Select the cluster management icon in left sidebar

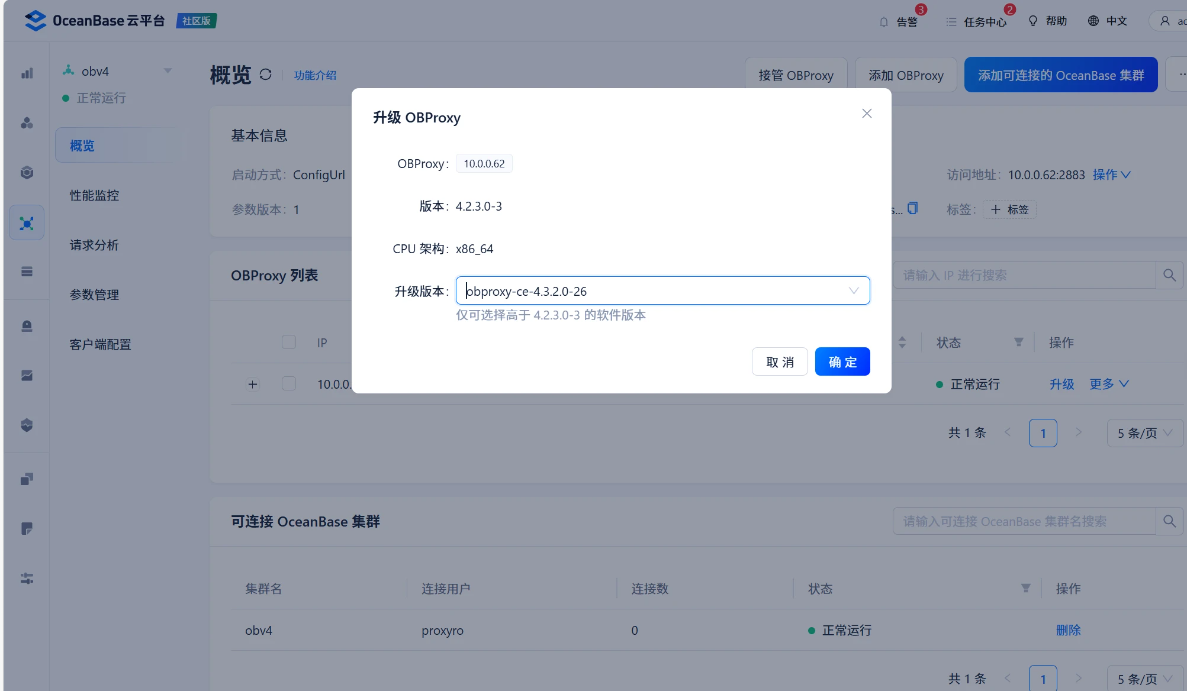[26, 123]
